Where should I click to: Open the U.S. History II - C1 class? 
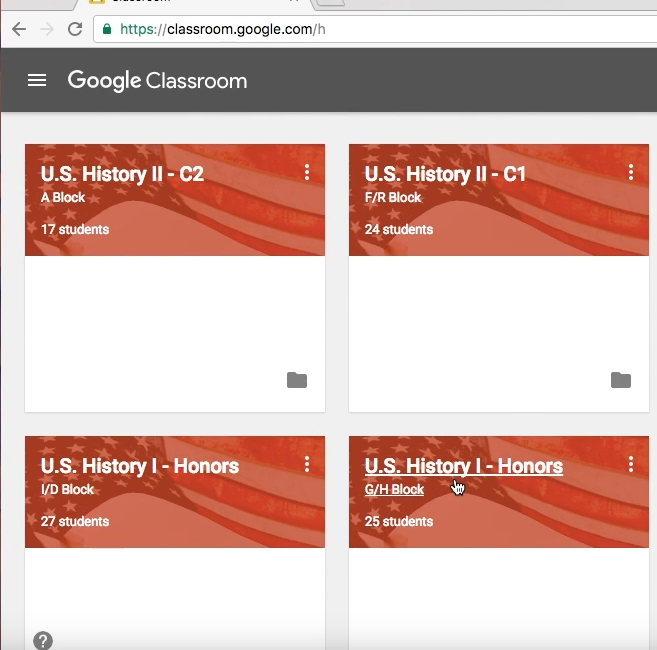[x=445, y=174]
